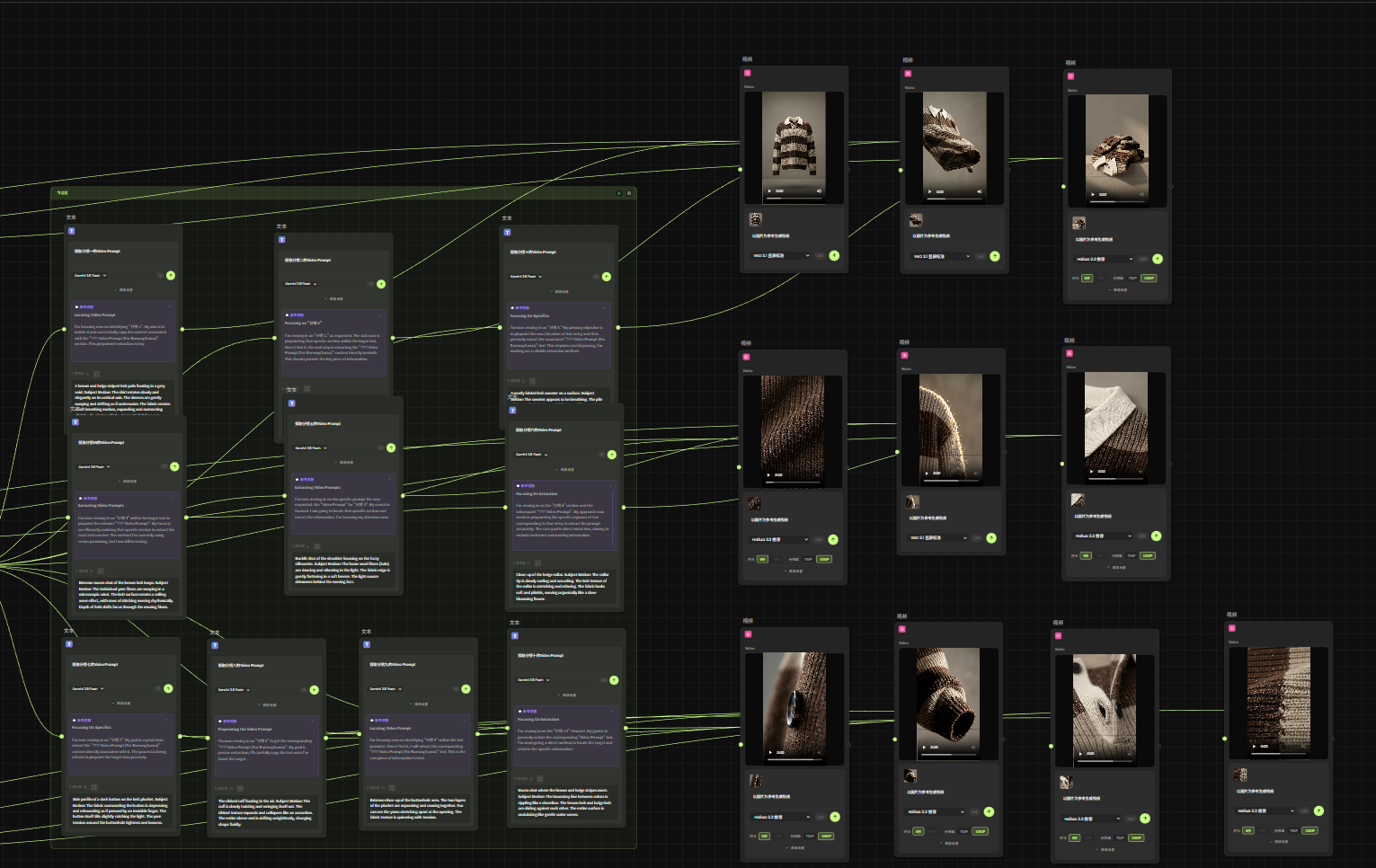Screen dimensions: 1376x868
Task: Select 1080P resolution on folded sweater node
Action: pos(1149,279)
